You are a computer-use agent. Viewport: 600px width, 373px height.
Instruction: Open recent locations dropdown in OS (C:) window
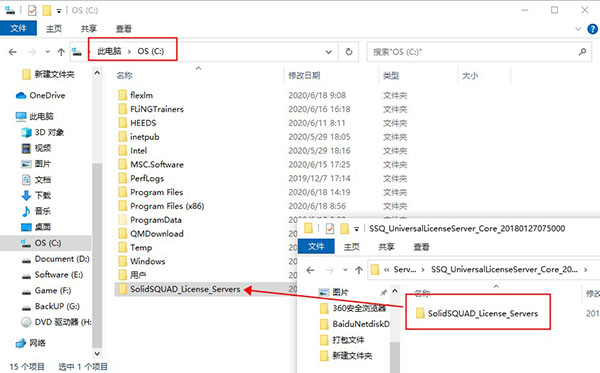47,52
